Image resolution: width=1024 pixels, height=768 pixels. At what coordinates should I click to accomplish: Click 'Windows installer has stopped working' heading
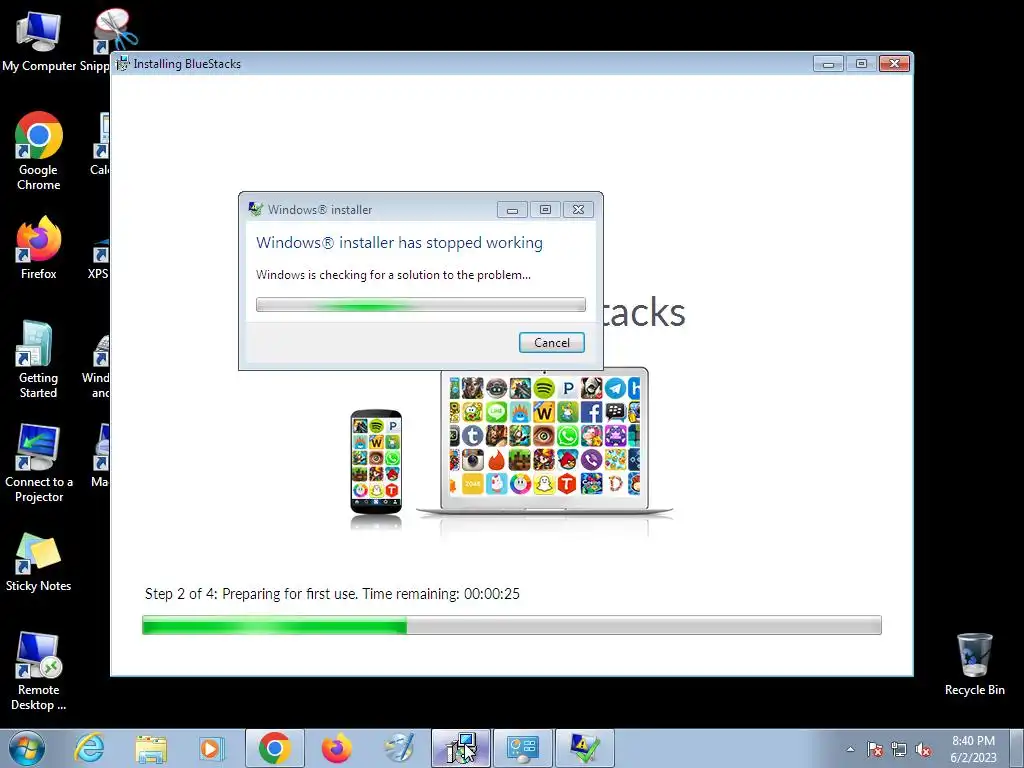pyautogui.click(x=399, y=242)
